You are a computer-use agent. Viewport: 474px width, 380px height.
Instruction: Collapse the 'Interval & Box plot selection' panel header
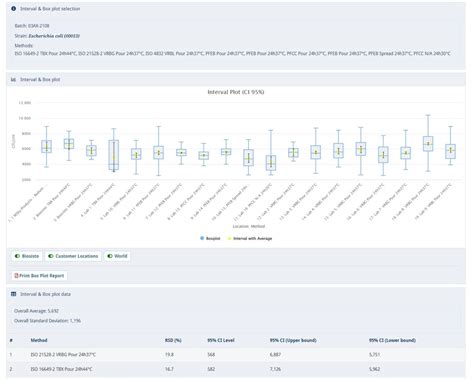tap(236, 9)
